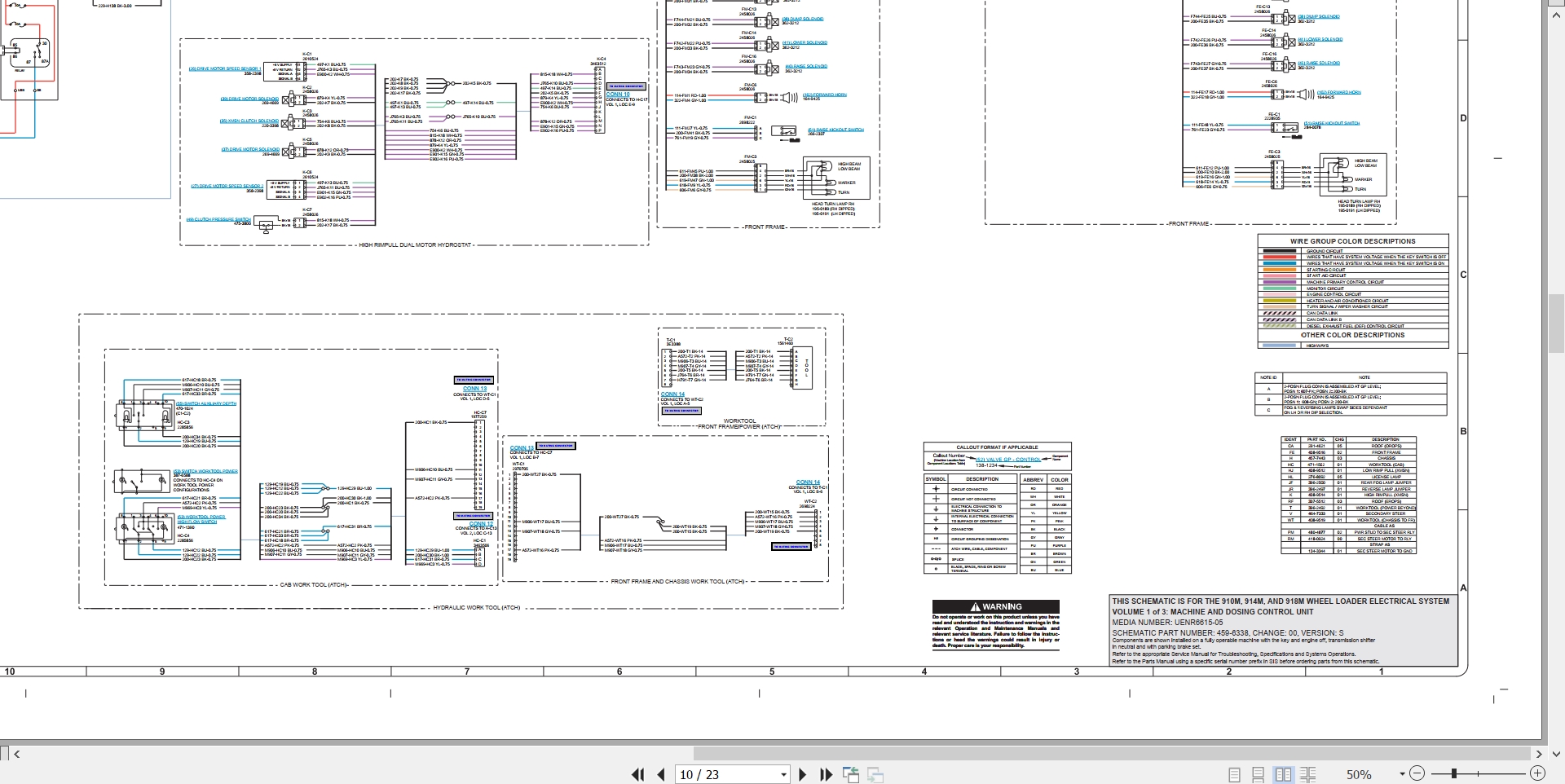The image size is (1565, 784).
Task: Open CONN 14 link connecting to T-C1
Action: tap(808, 482)
